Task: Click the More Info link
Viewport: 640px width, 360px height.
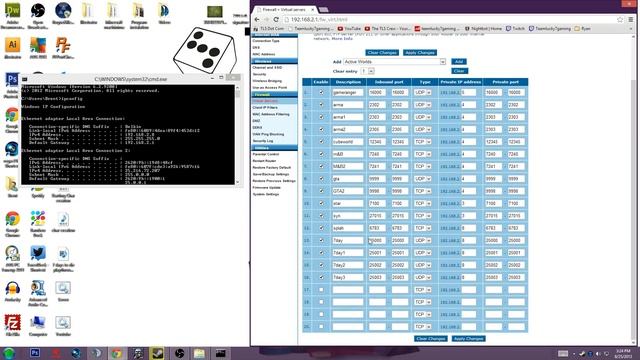Action: pos(342,38)
